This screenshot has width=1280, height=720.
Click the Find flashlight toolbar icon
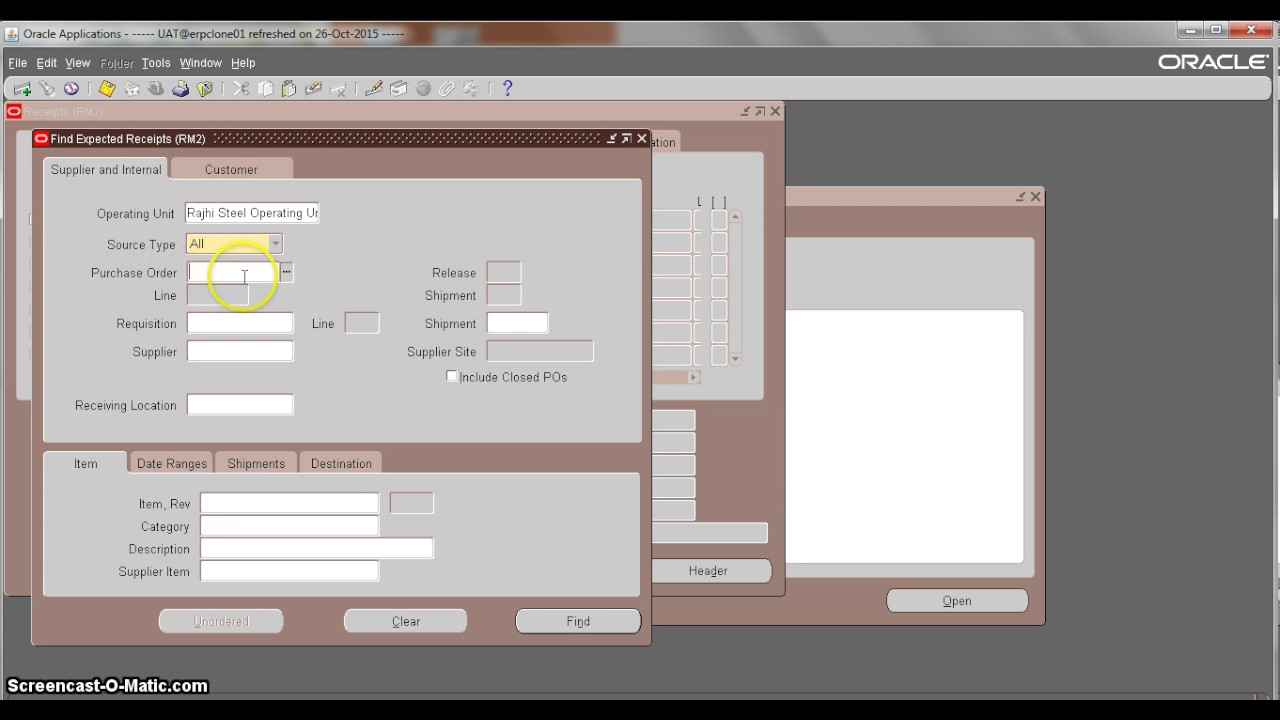46,89
